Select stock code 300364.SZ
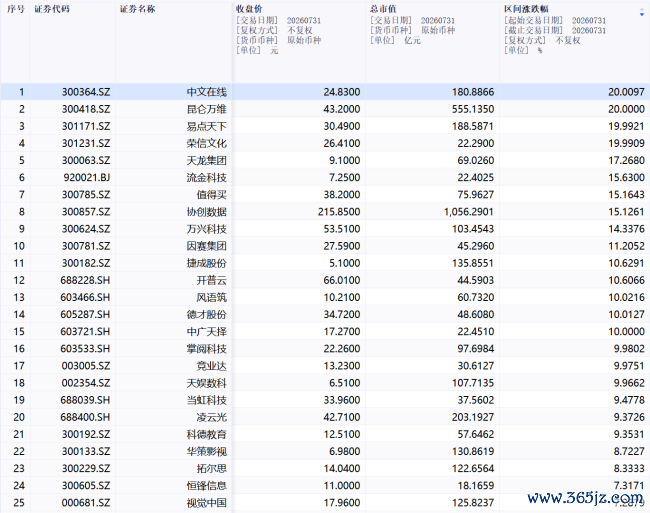 pyautogui.click(x=86, y=92)
